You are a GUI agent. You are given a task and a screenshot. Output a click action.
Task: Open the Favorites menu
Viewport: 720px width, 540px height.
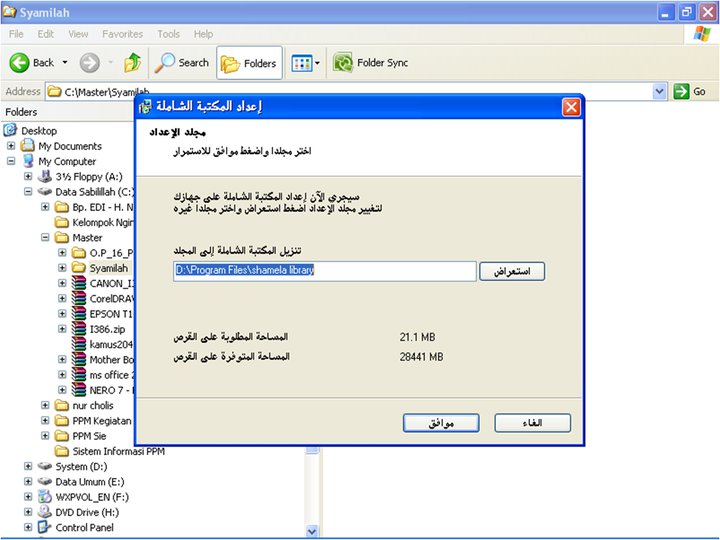pos(123,34)
